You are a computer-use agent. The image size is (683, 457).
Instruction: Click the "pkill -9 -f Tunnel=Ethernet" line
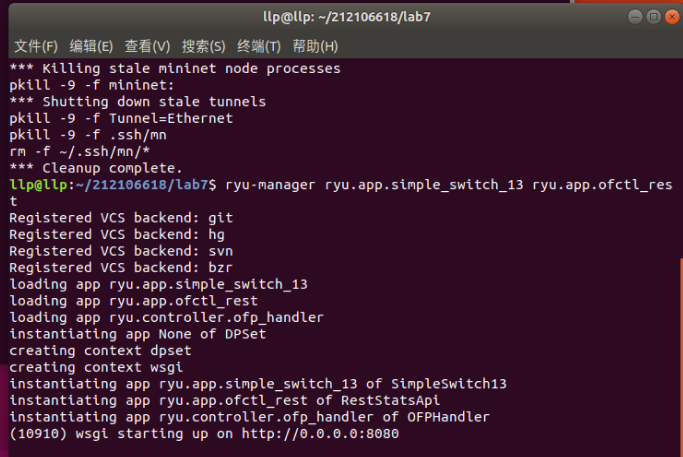[120, 118]
